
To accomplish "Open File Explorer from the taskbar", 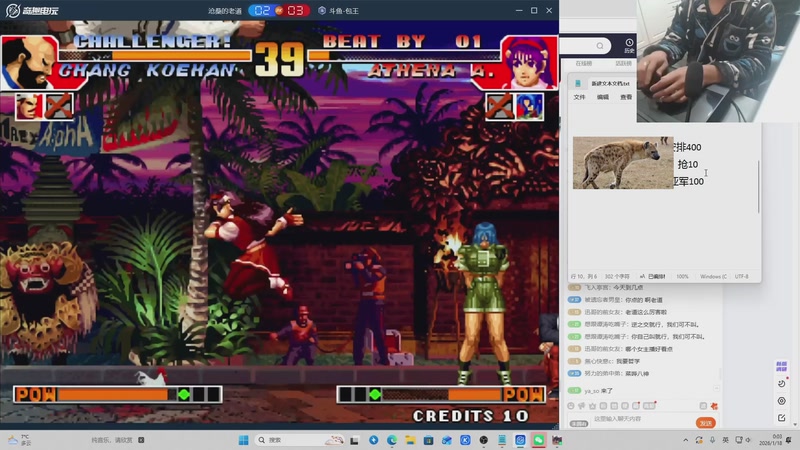I will (x=410, y=440).
